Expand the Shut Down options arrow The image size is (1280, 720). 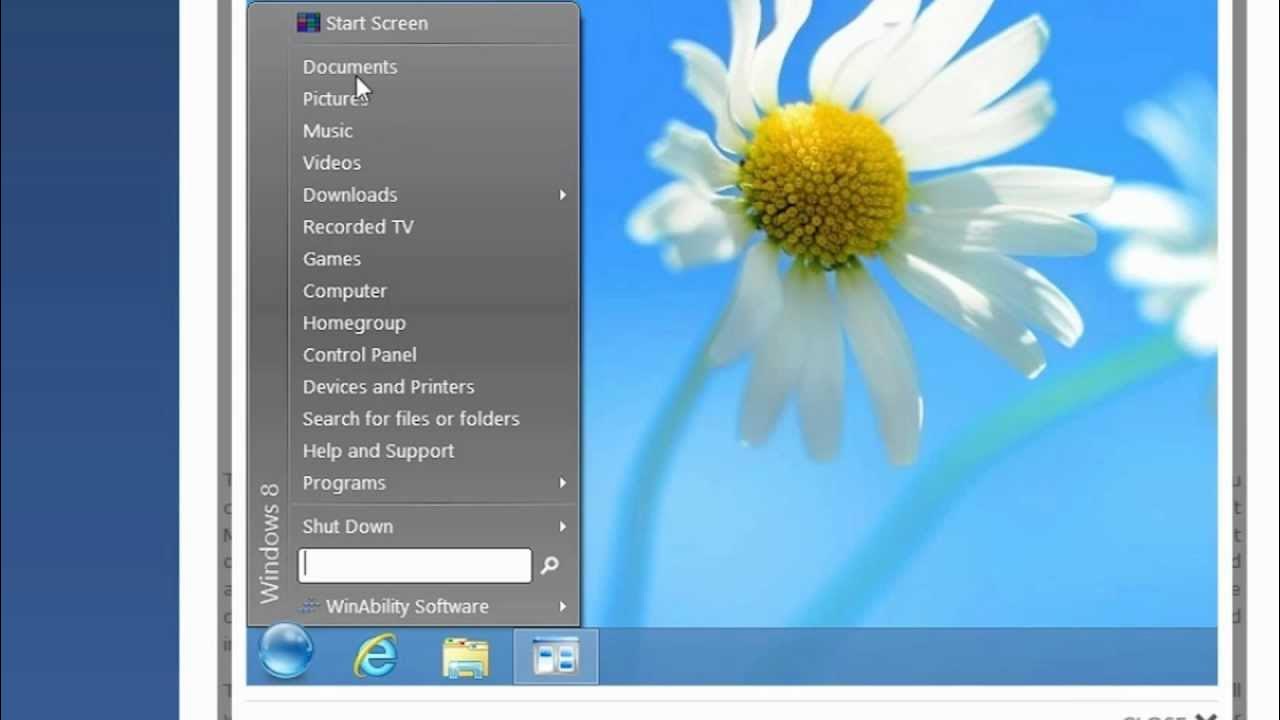[562, 526]
